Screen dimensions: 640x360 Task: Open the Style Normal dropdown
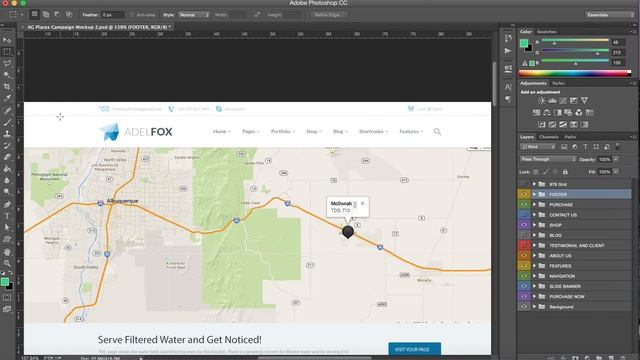[194, 15]
